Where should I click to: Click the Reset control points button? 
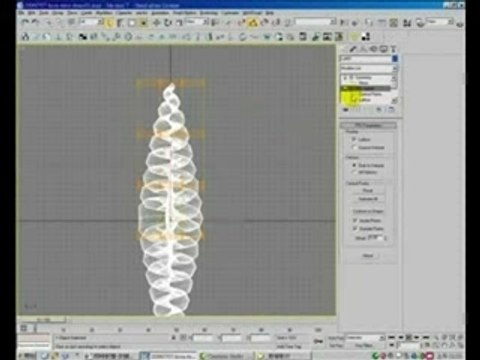click(x=368, y=190)
